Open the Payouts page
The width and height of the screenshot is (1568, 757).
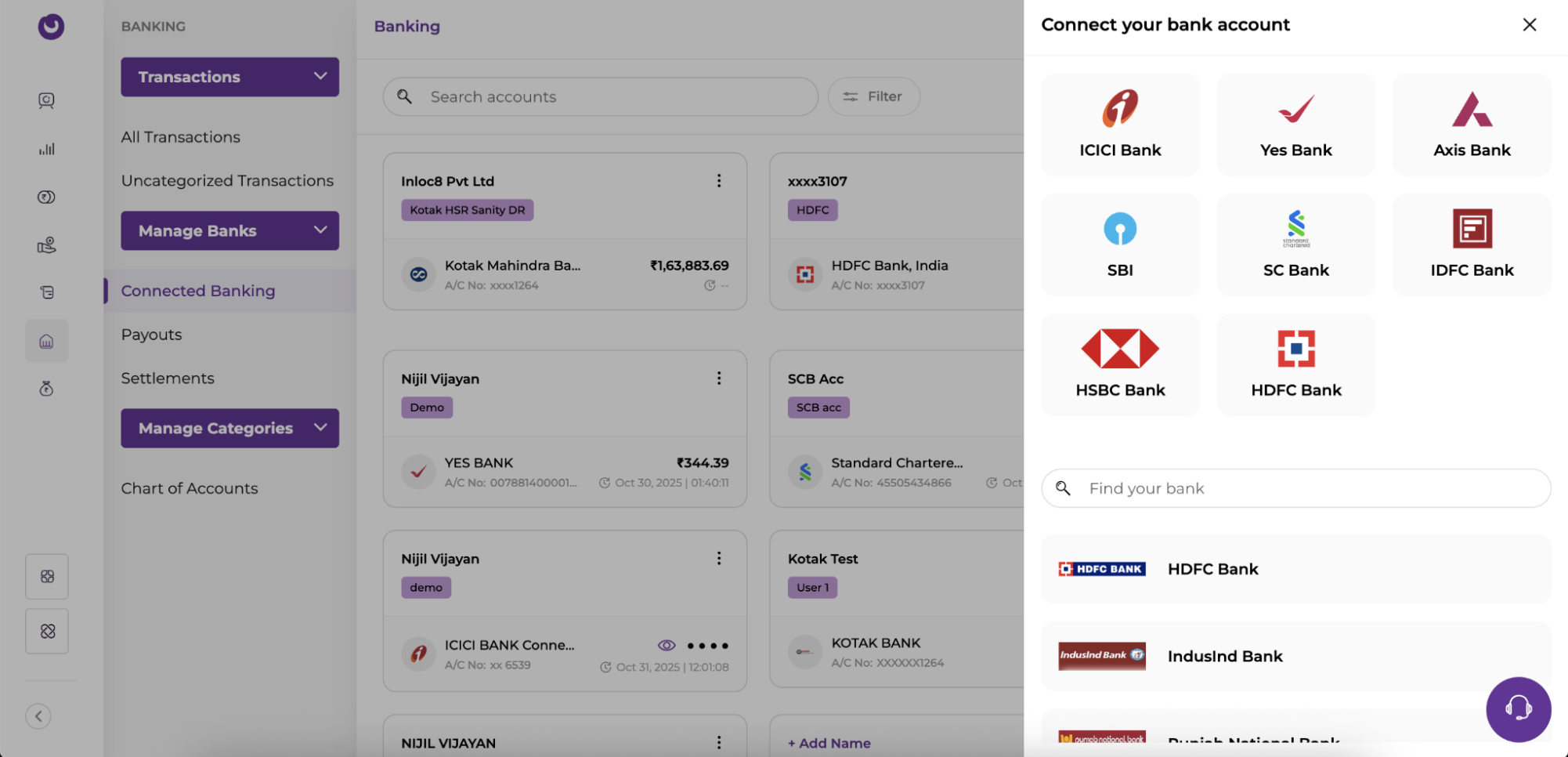click(x=151, y=335)
